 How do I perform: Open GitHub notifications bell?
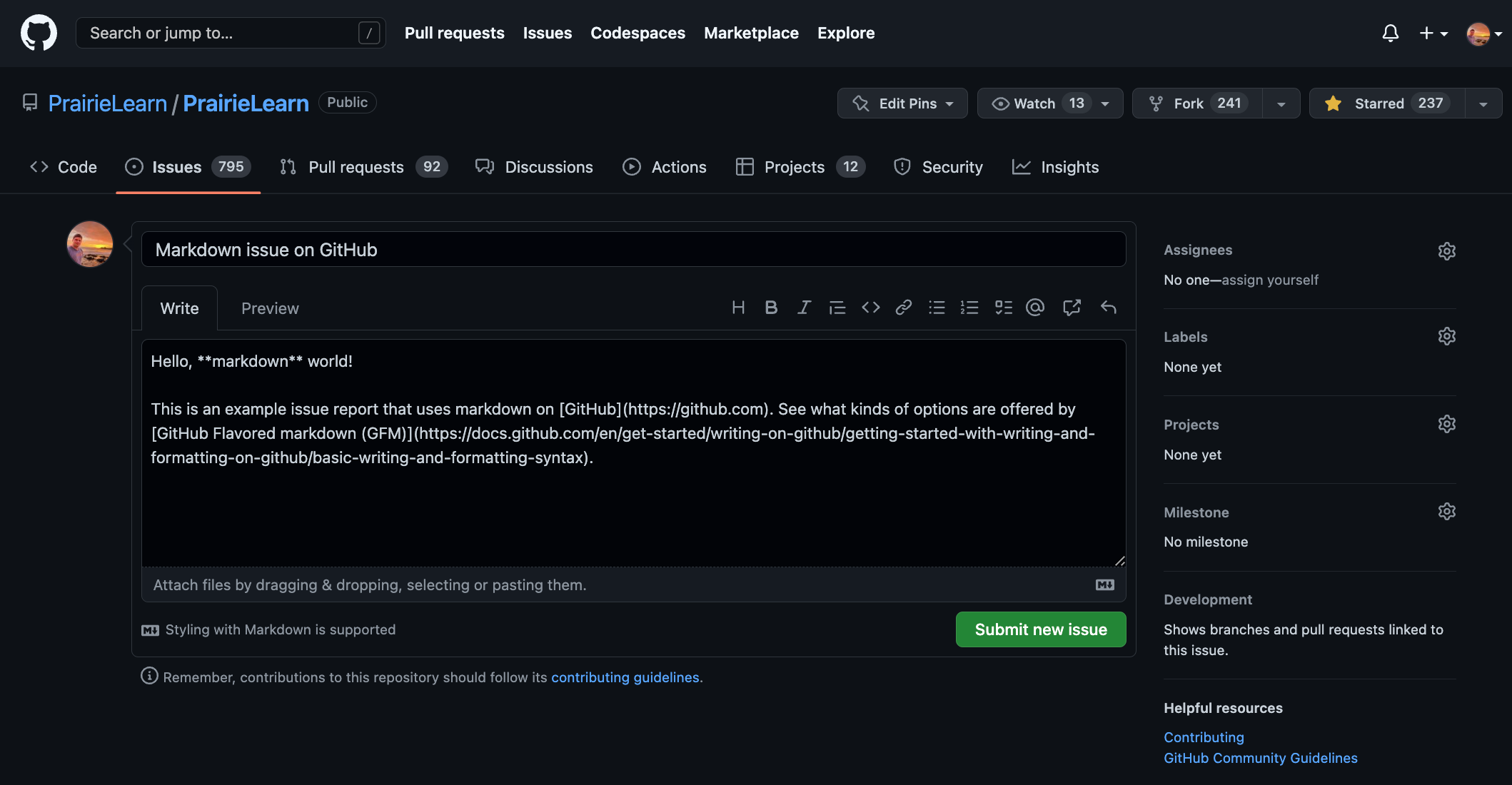pyautogui.click(x=1390, y=33)
